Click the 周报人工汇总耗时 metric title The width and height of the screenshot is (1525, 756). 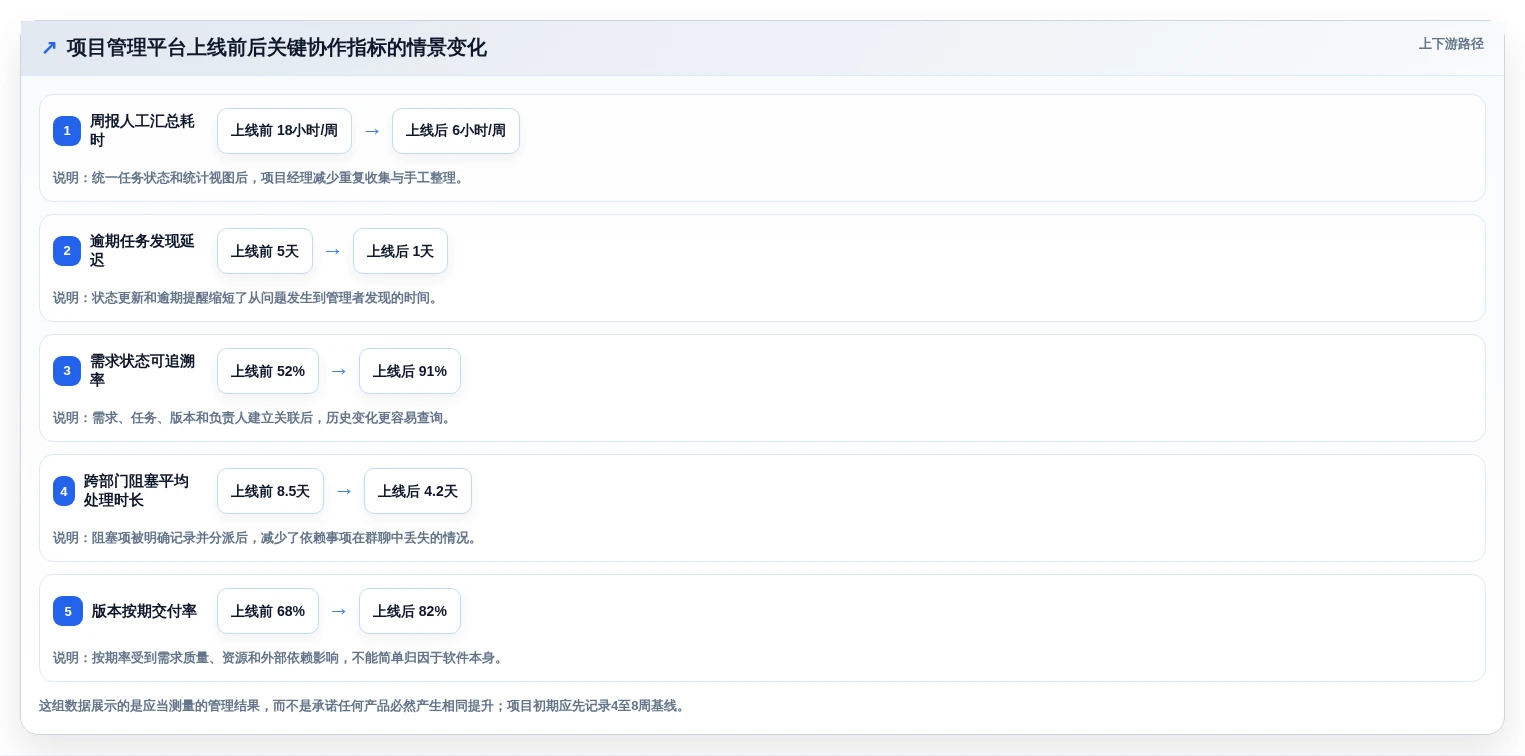(x=142, y=131)
